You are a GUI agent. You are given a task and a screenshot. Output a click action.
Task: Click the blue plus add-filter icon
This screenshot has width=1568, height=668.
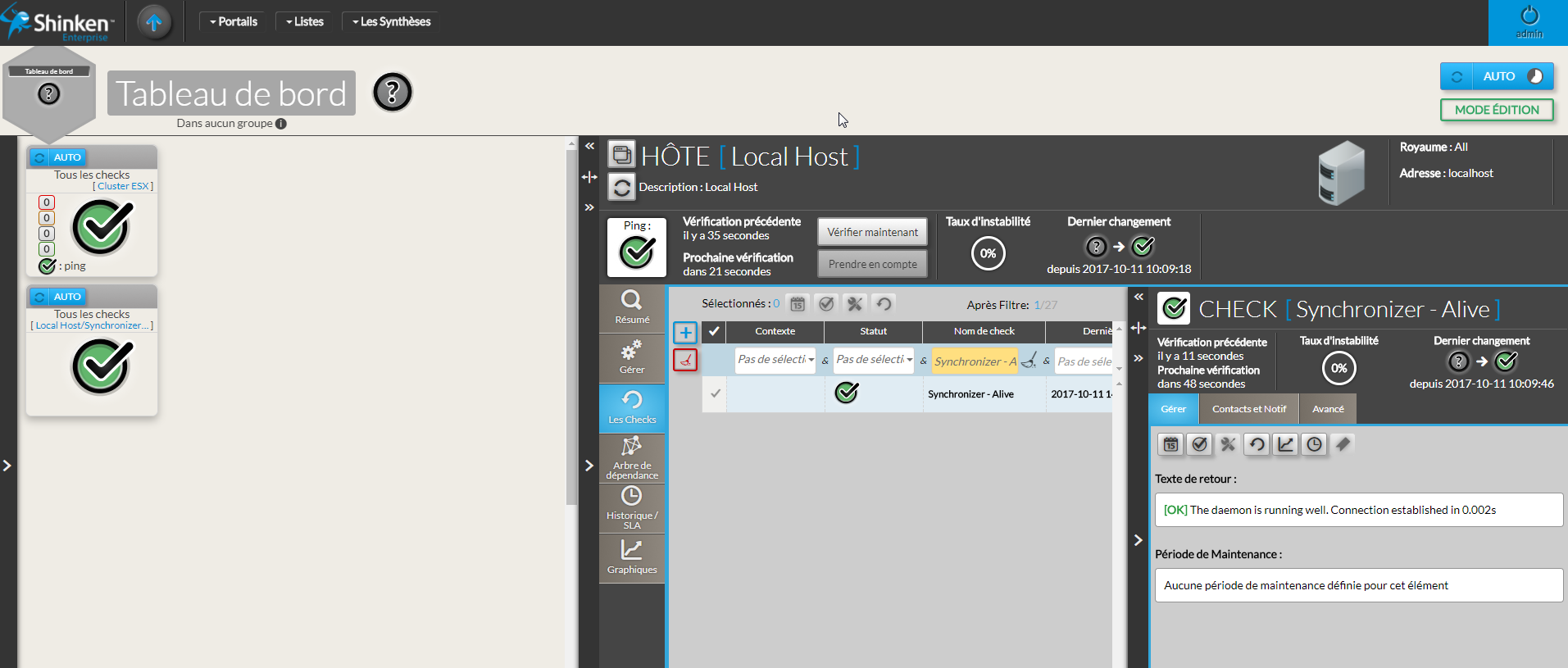coord(685,332)
